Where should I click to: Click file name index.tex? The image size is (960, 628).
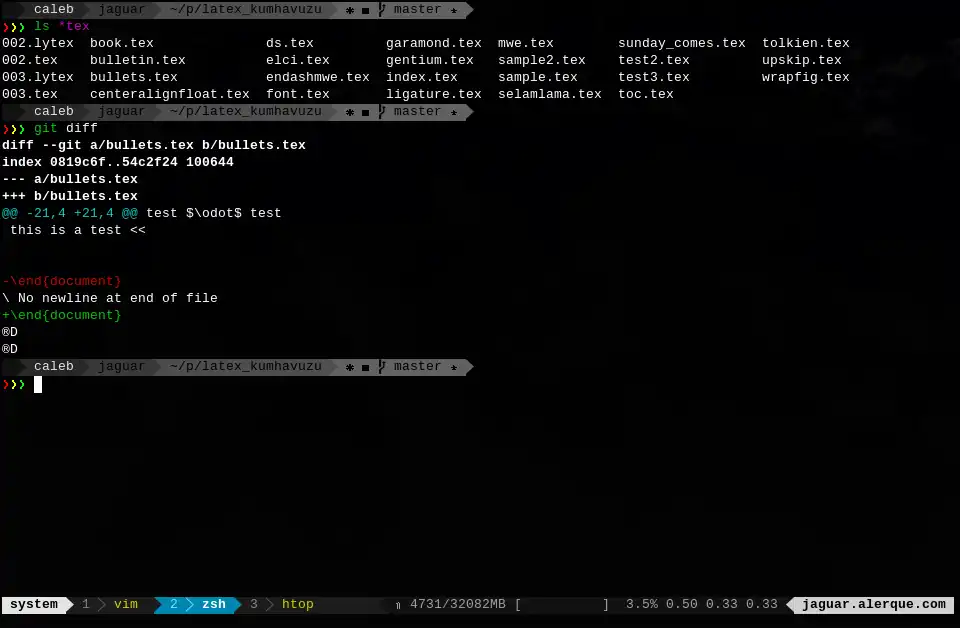(422, 77)
